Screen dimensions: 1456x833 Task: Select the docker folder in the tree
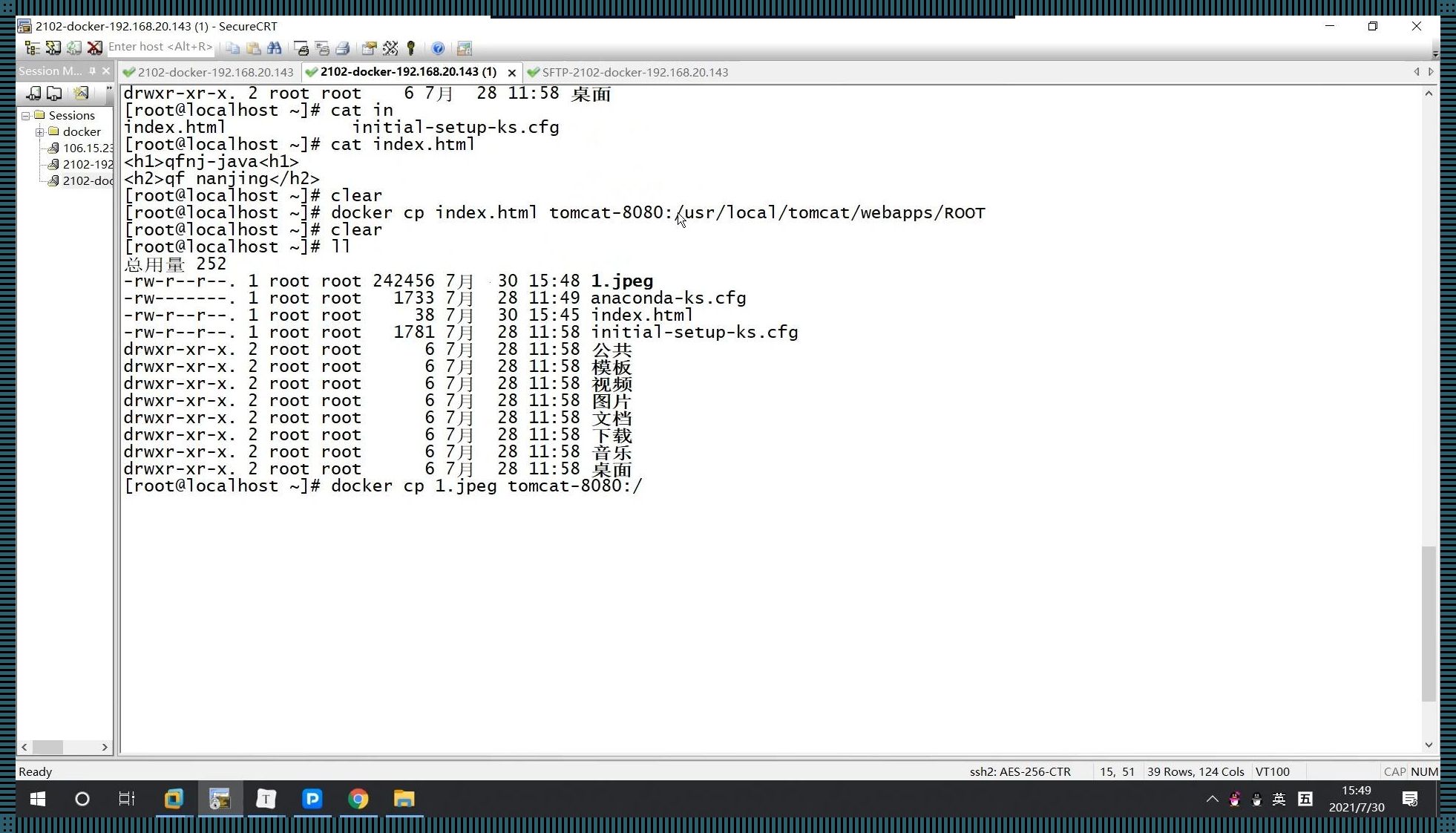point(82,131)
